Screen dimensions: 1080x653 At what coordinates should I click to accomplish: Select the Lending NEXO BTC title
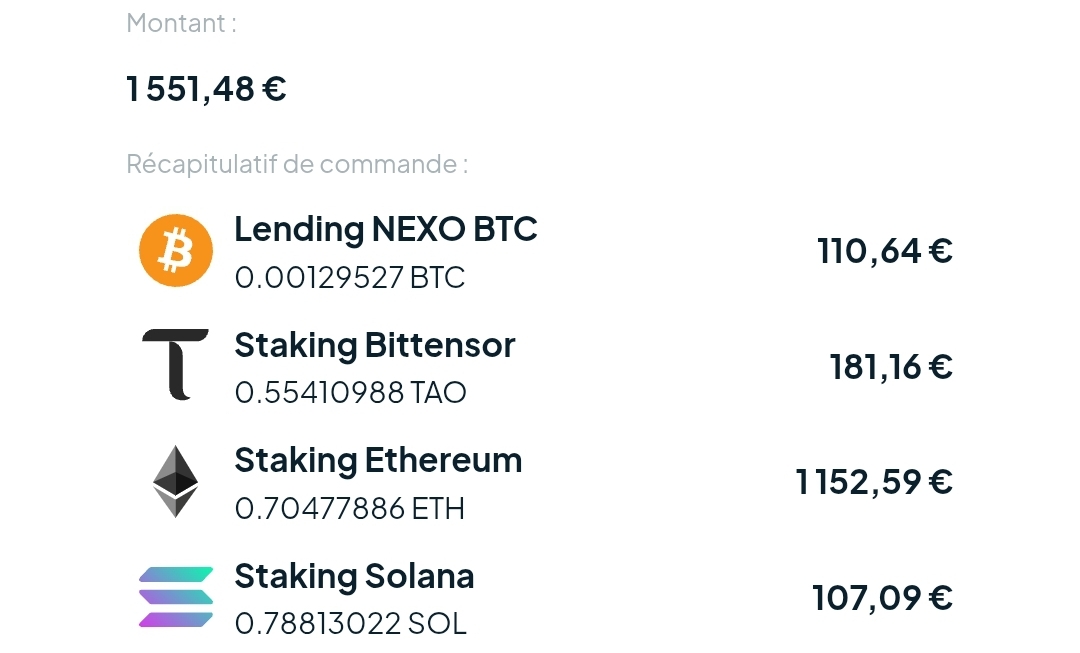[386, 229]
